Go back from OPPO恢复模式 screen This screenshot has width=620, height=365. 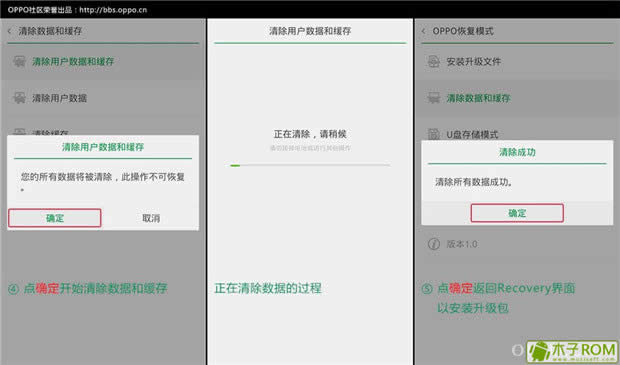coord(424,31)
